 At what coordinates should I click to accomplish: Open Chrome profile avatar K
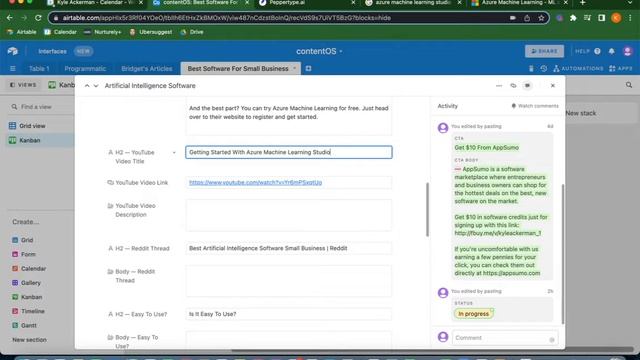(x=616, y=18)
